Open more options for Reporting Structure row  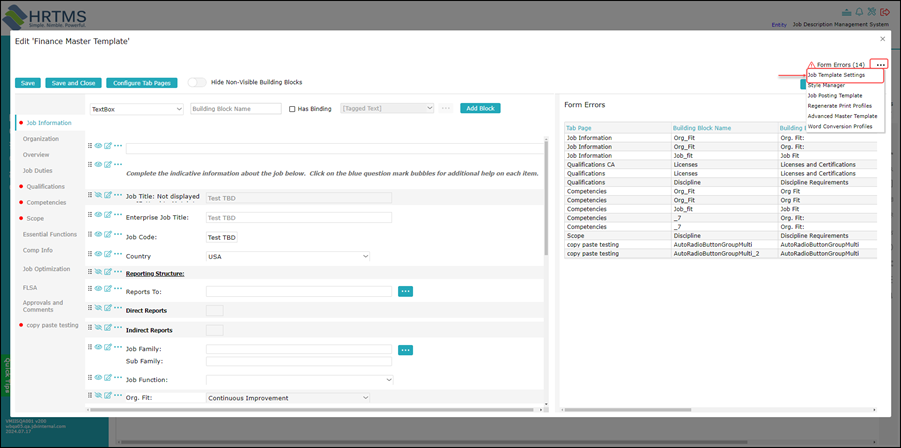(x=118, y=271)
